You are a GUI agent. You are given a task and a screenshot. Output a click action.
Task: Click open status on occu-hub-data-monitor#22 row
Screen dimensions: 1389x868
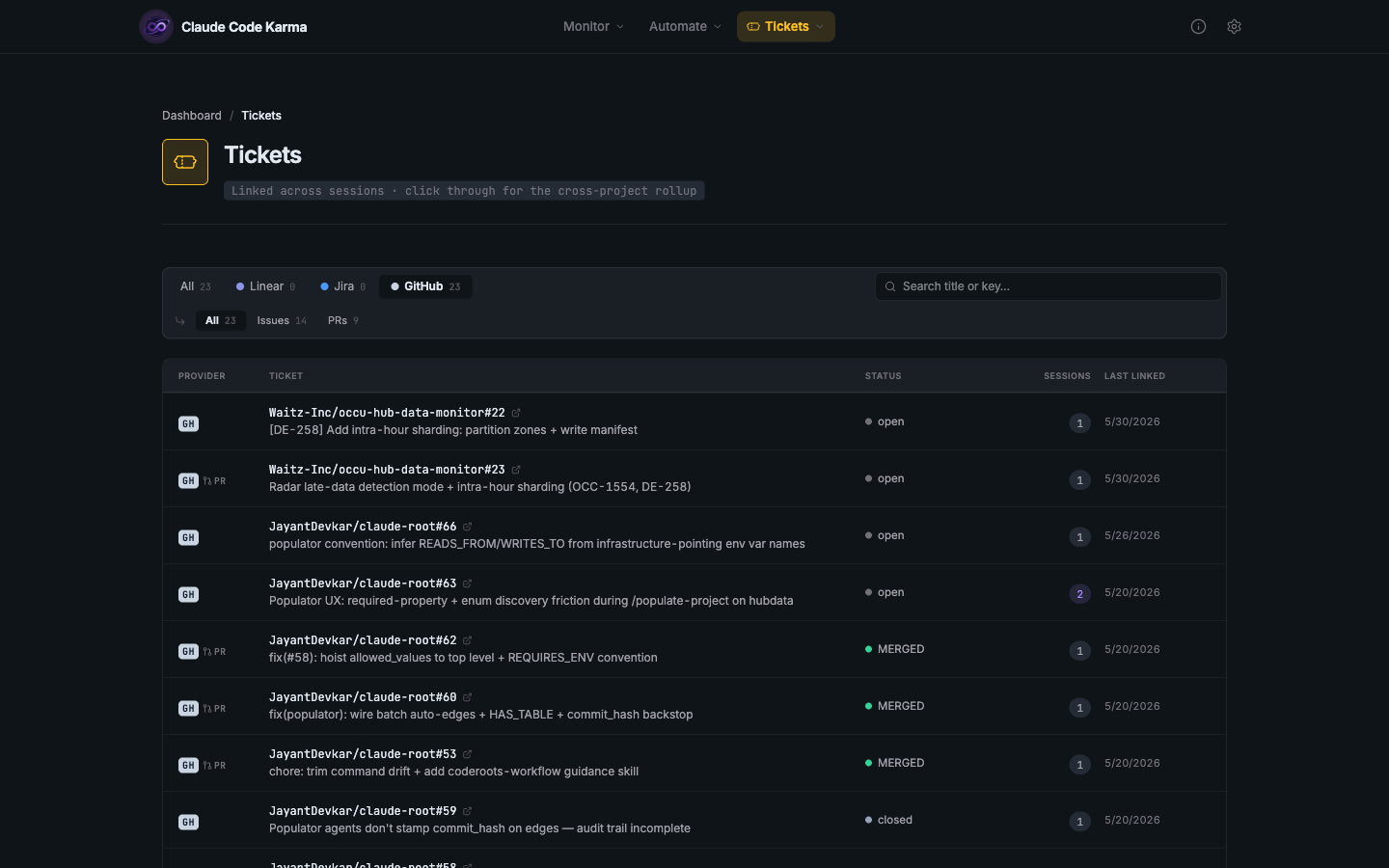tap(885, 421)
